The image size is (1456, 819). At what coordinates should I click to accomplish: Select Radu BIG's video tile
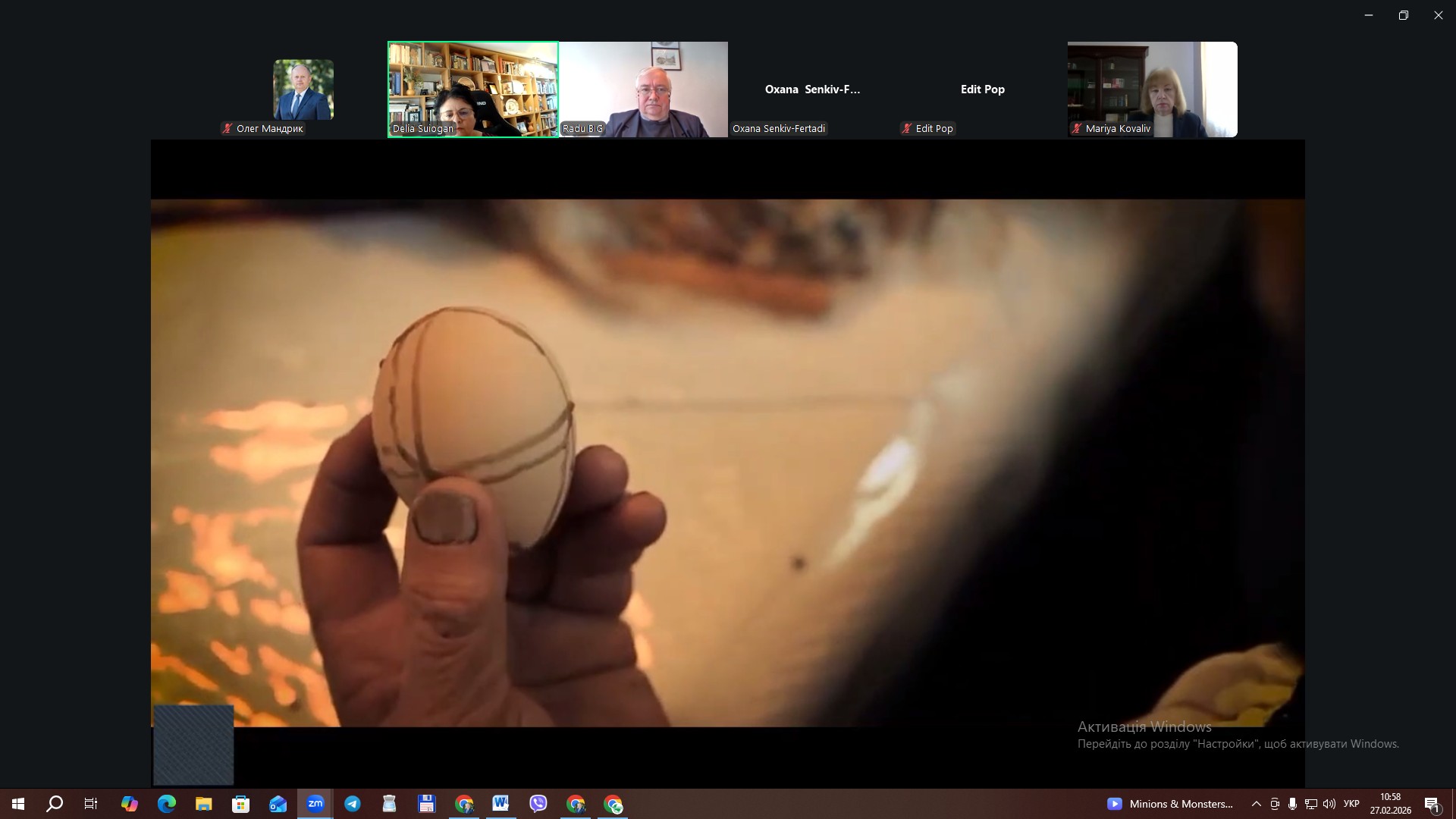(643, 89)
